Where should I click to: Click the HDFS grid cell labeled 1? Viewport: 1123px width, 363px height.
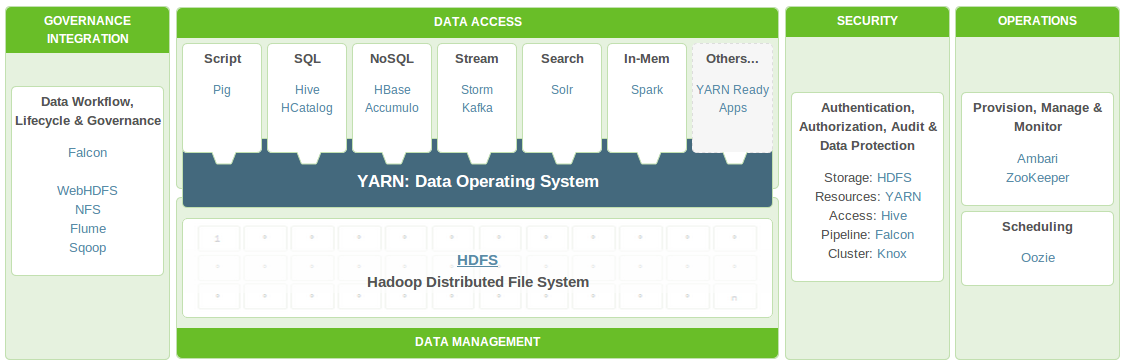coord(218,238)
